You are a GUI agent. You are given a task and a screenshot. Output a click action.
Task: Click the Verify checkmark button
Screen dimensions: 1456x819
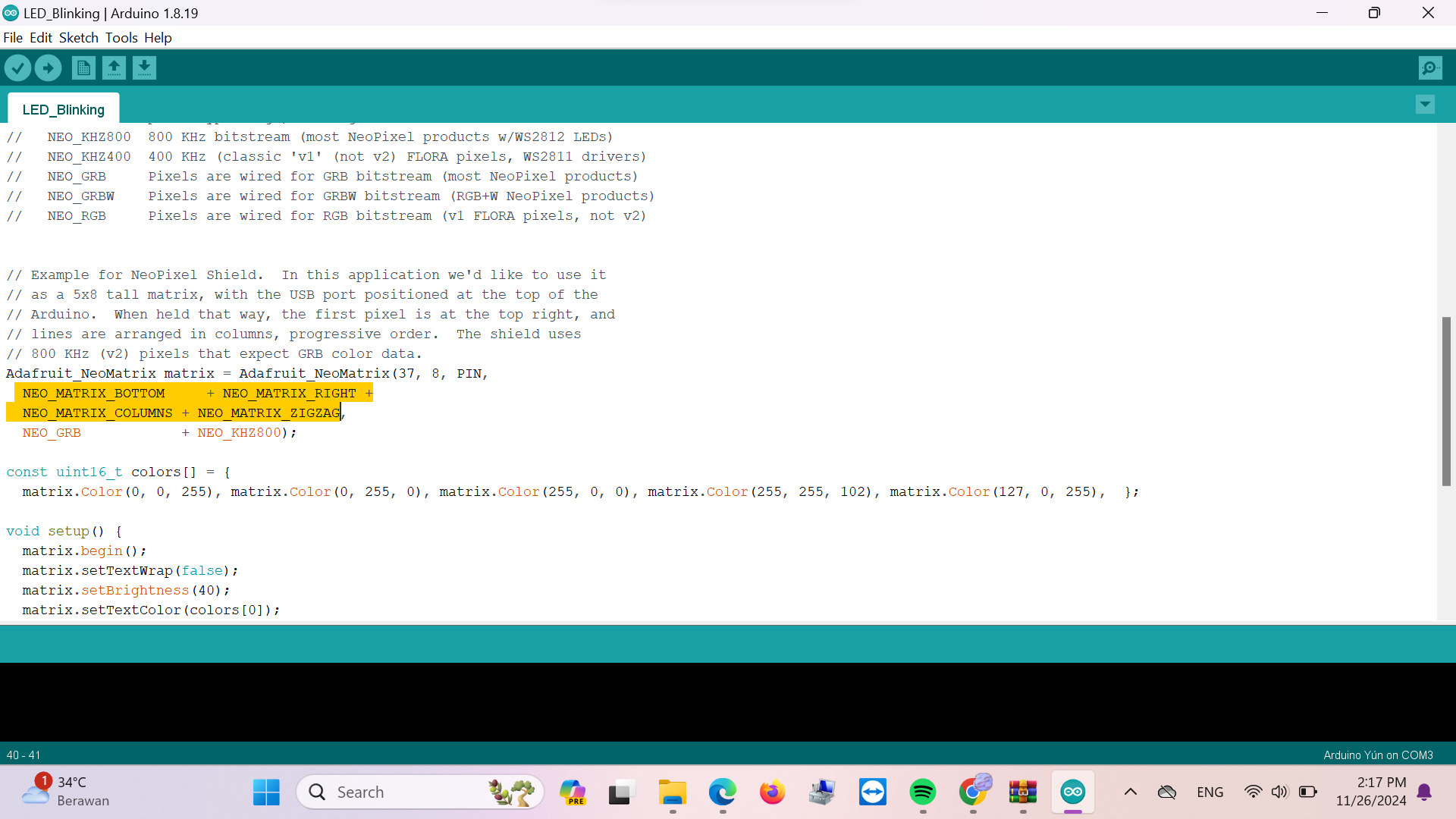(17, 68)
